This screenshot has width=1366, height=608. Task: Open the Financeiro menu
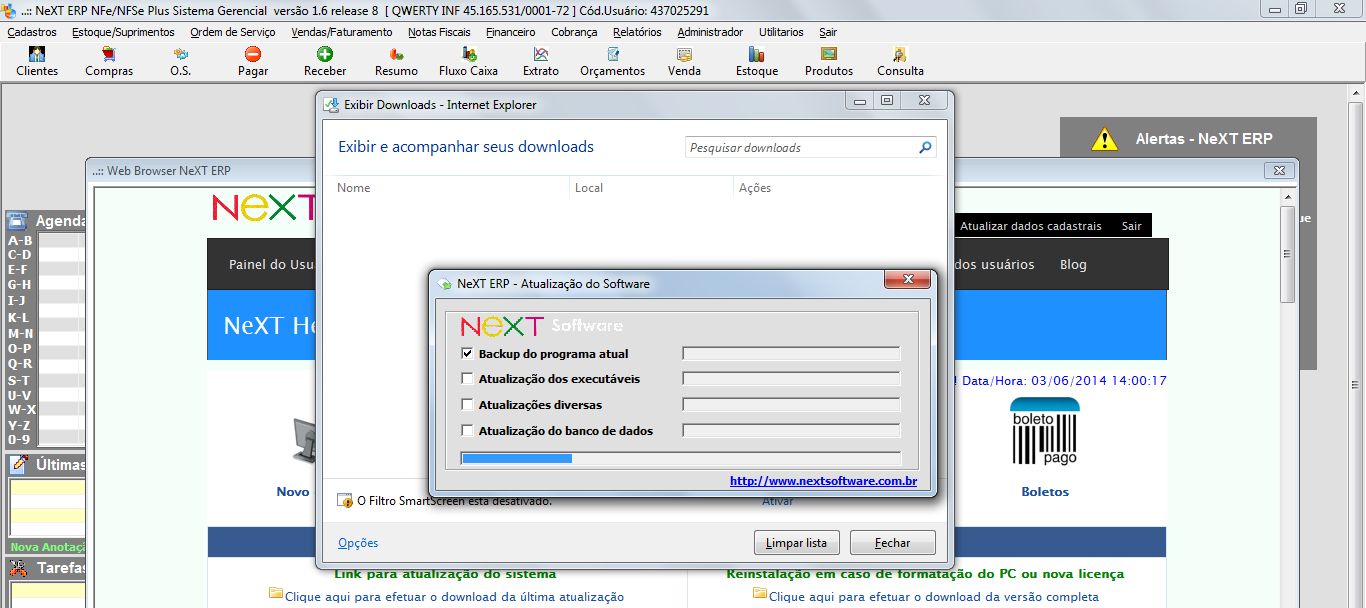click(510, 31)
